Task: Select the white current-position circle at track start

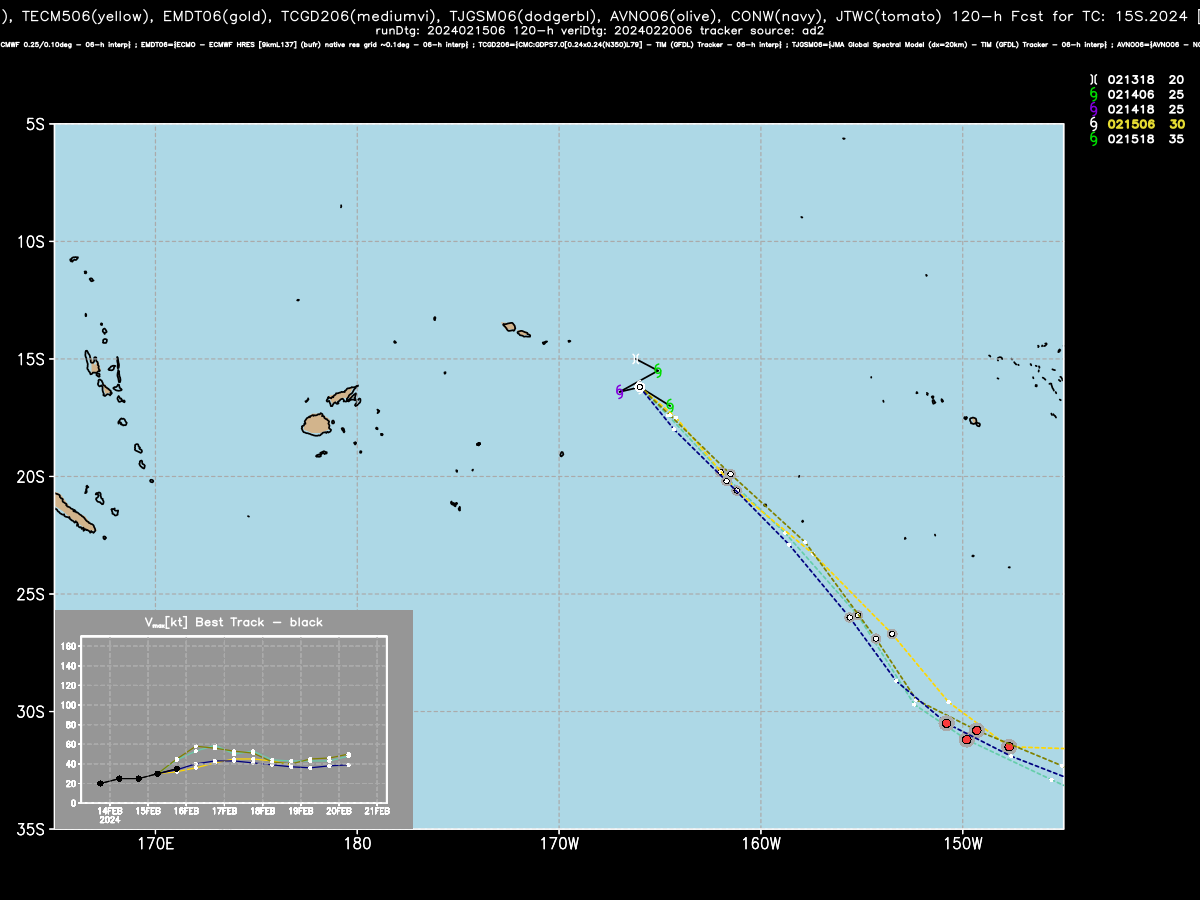Action: point(640,387)
